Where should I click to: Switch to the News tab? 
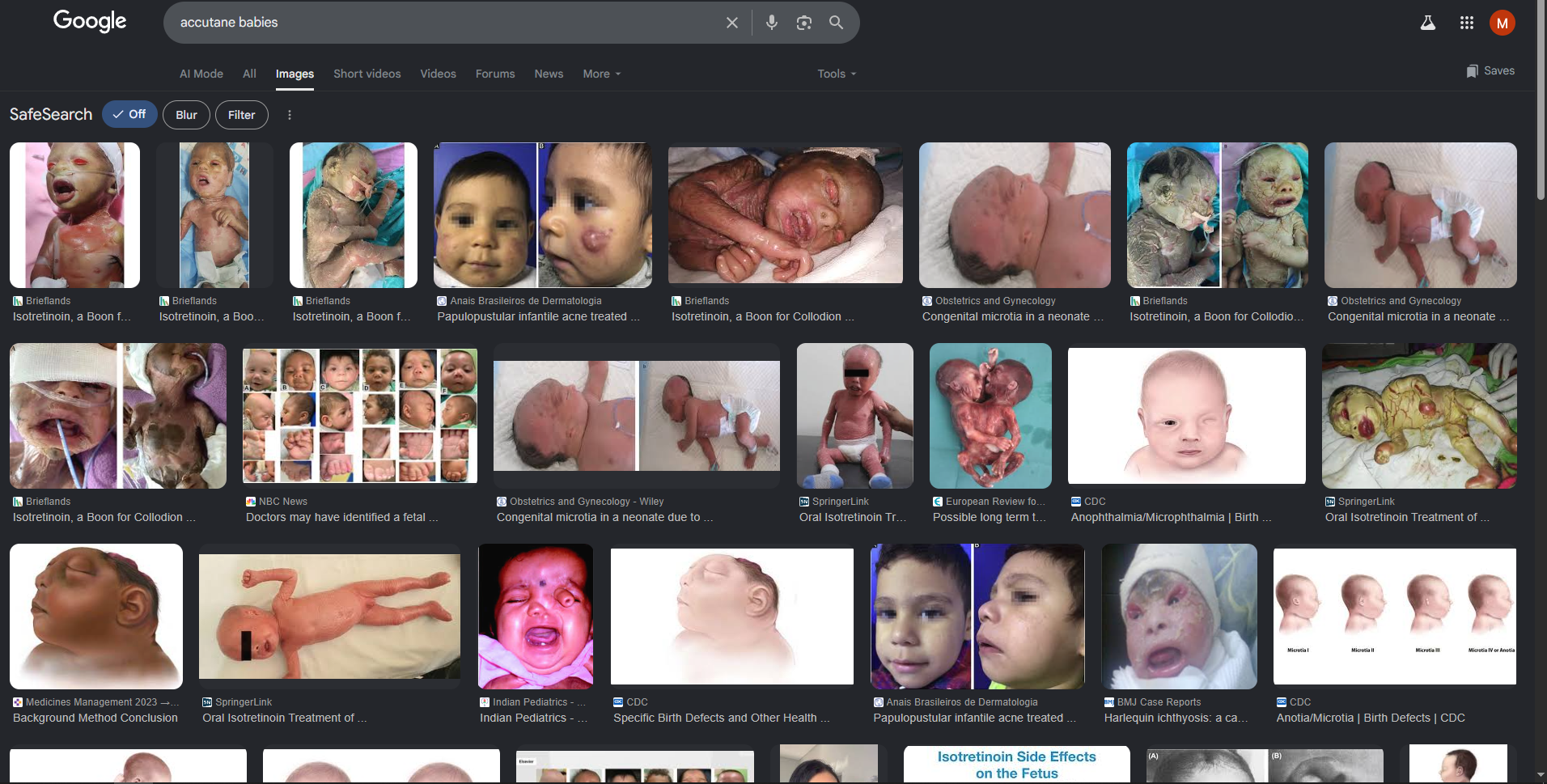[549, 74]
